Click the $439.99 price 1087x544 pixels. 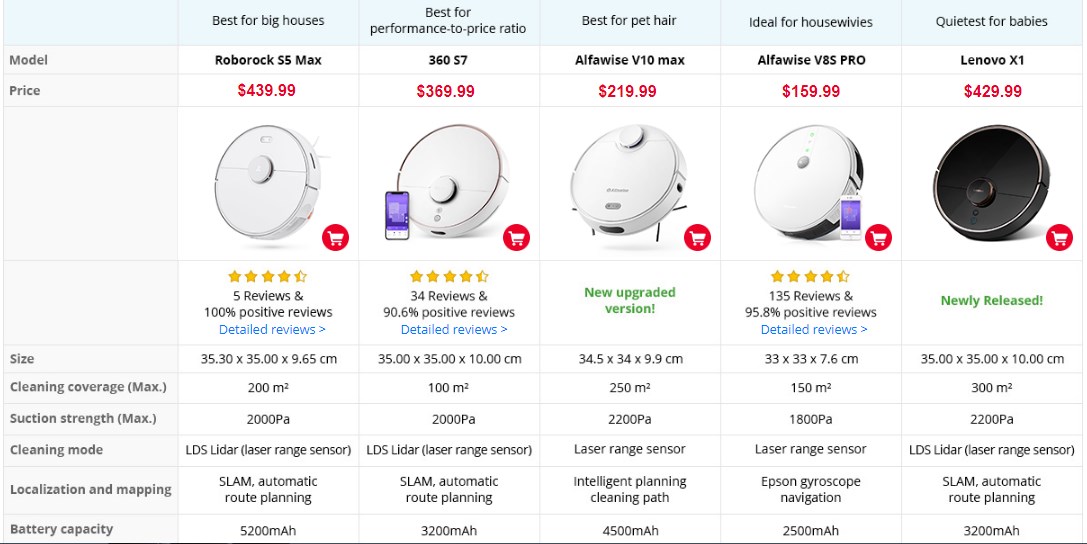click(266, 91)
